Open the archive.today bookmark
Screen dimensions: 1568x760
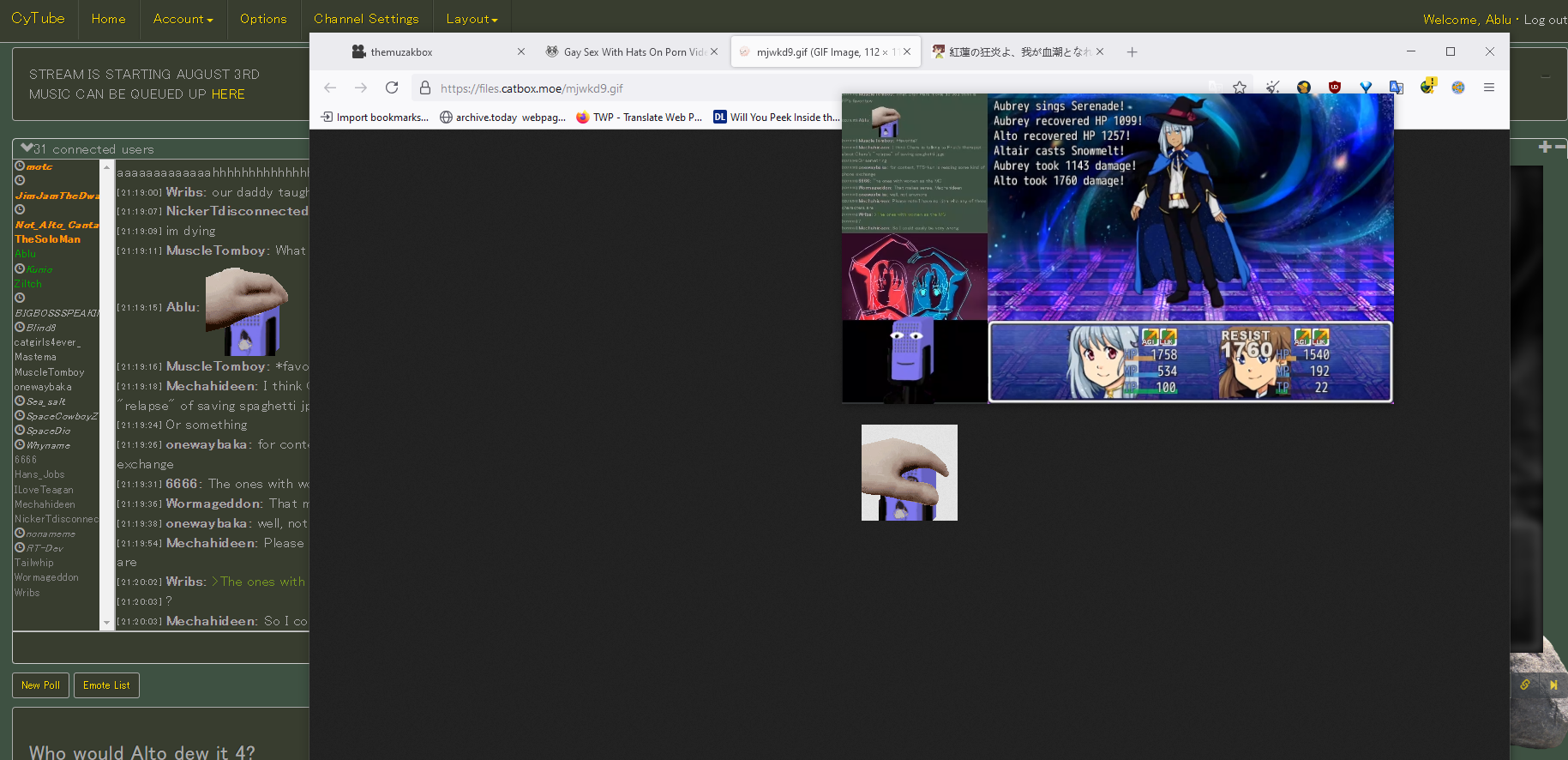[502, 118]
